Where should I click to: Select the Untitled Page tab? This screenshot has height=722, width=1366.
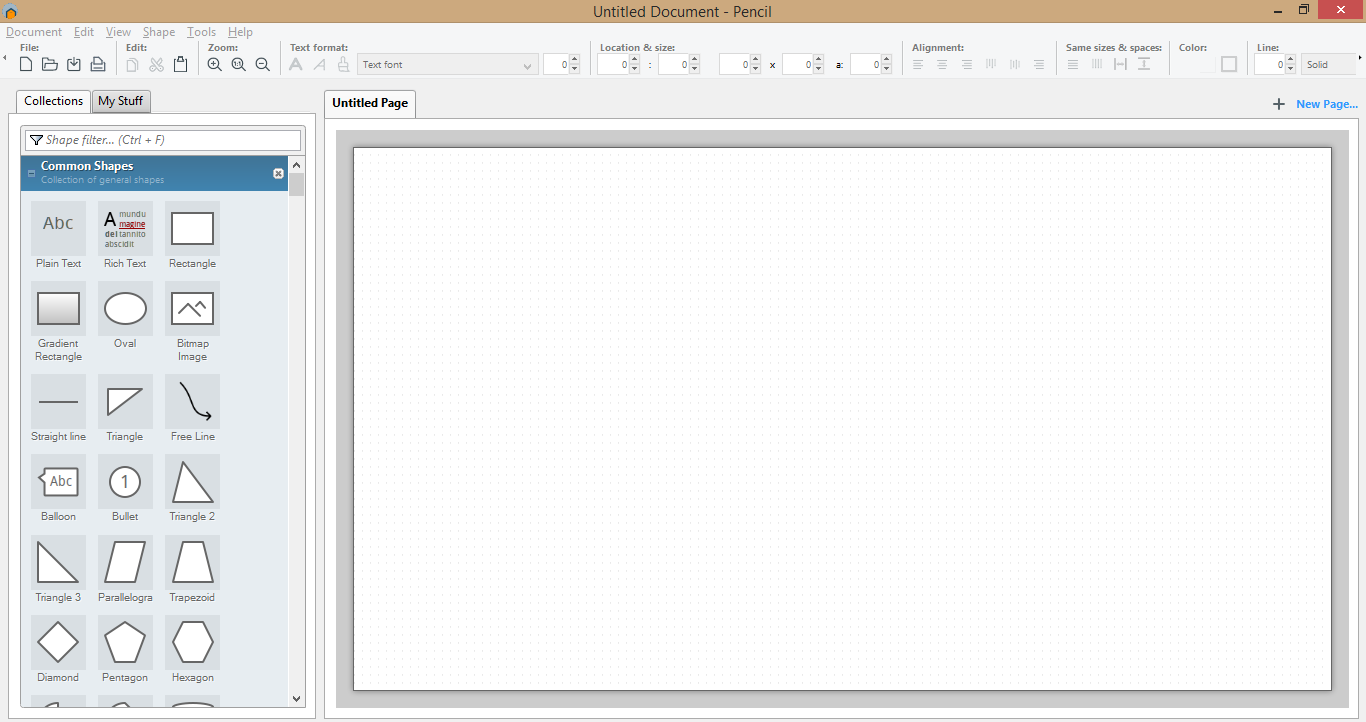coord(370,103)
